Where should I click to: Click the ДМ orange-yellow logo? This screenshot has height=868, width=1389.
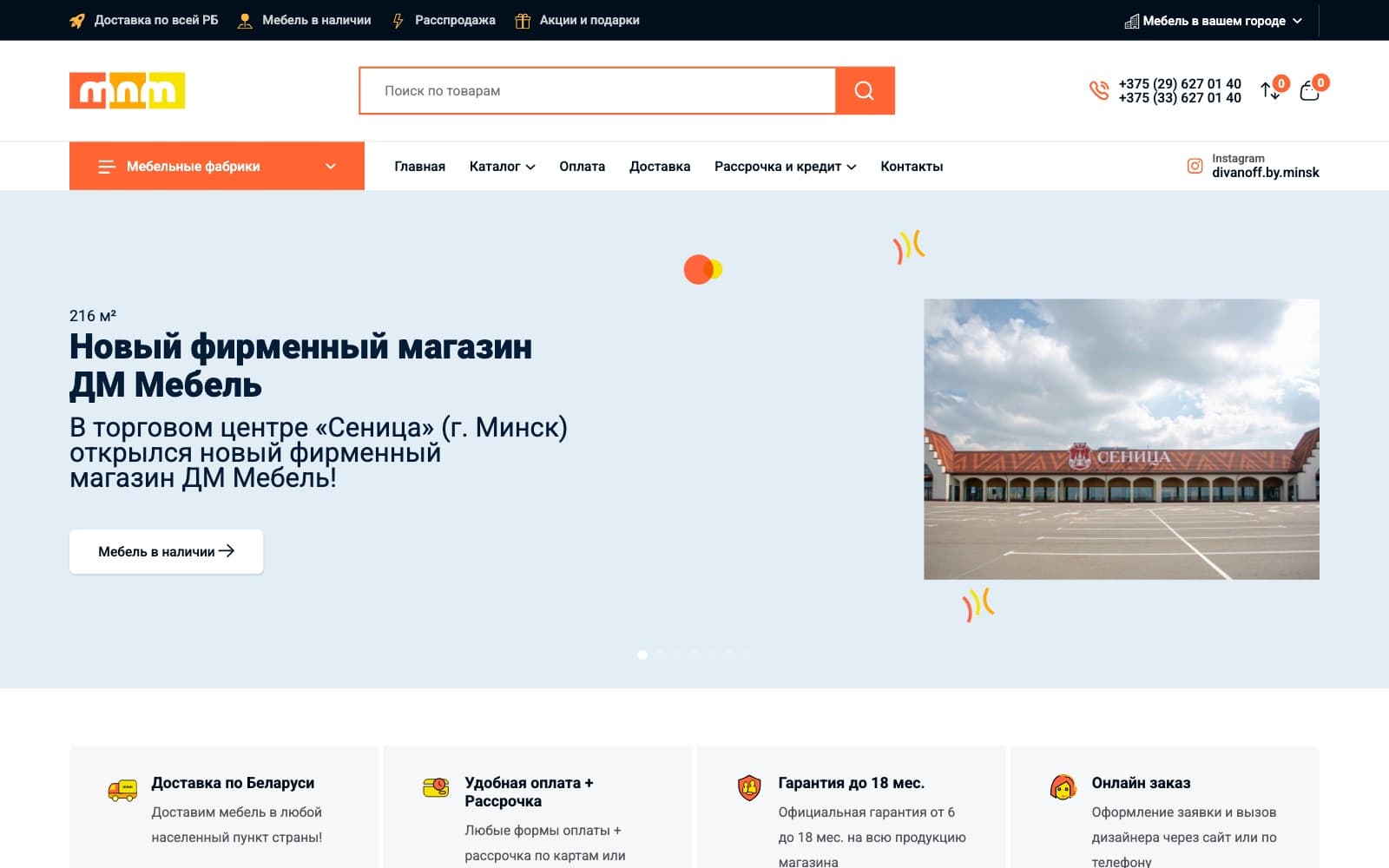127,90
